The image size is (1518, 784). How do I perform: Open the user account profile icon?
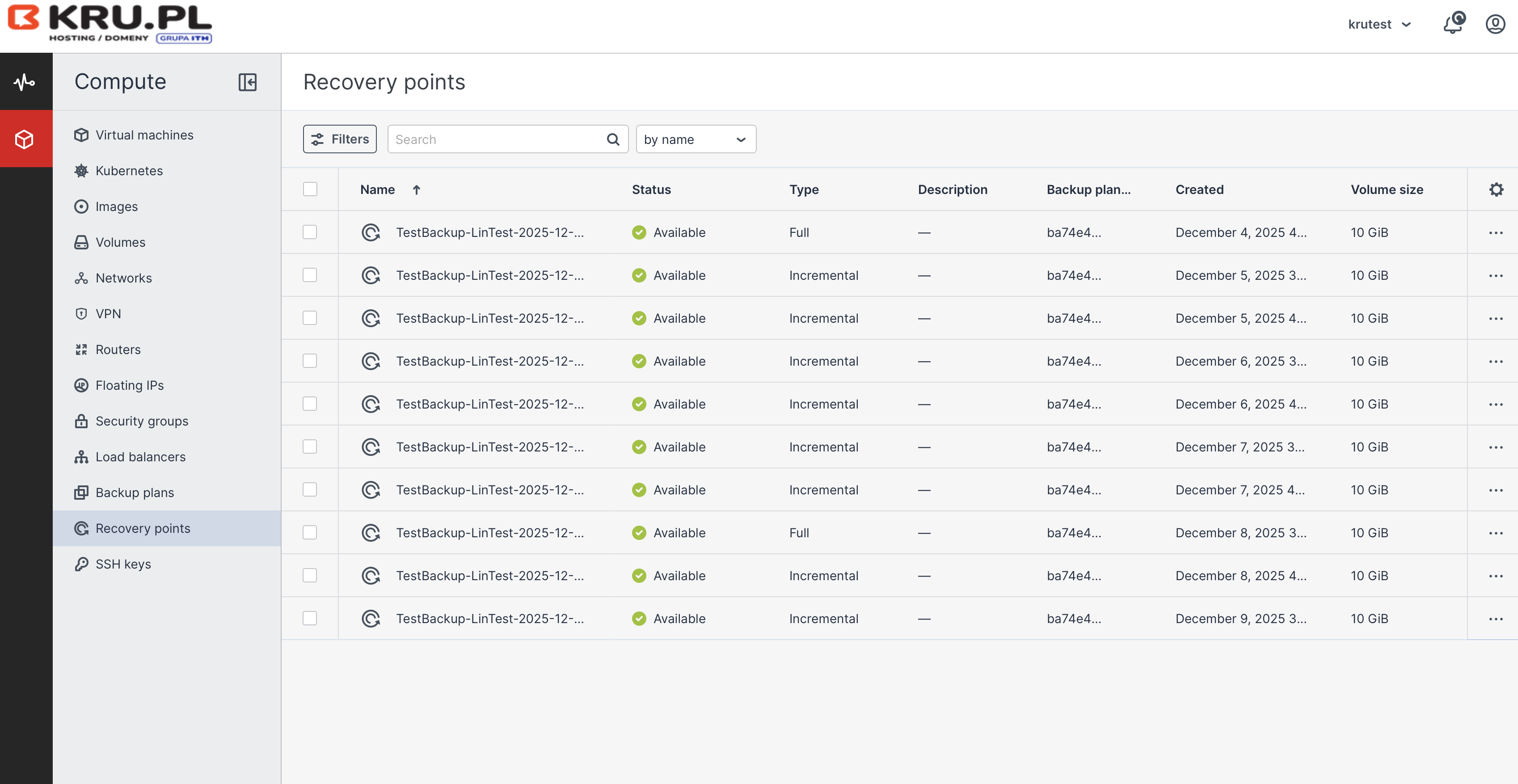pyautogui.click(x=1494, y=24)
